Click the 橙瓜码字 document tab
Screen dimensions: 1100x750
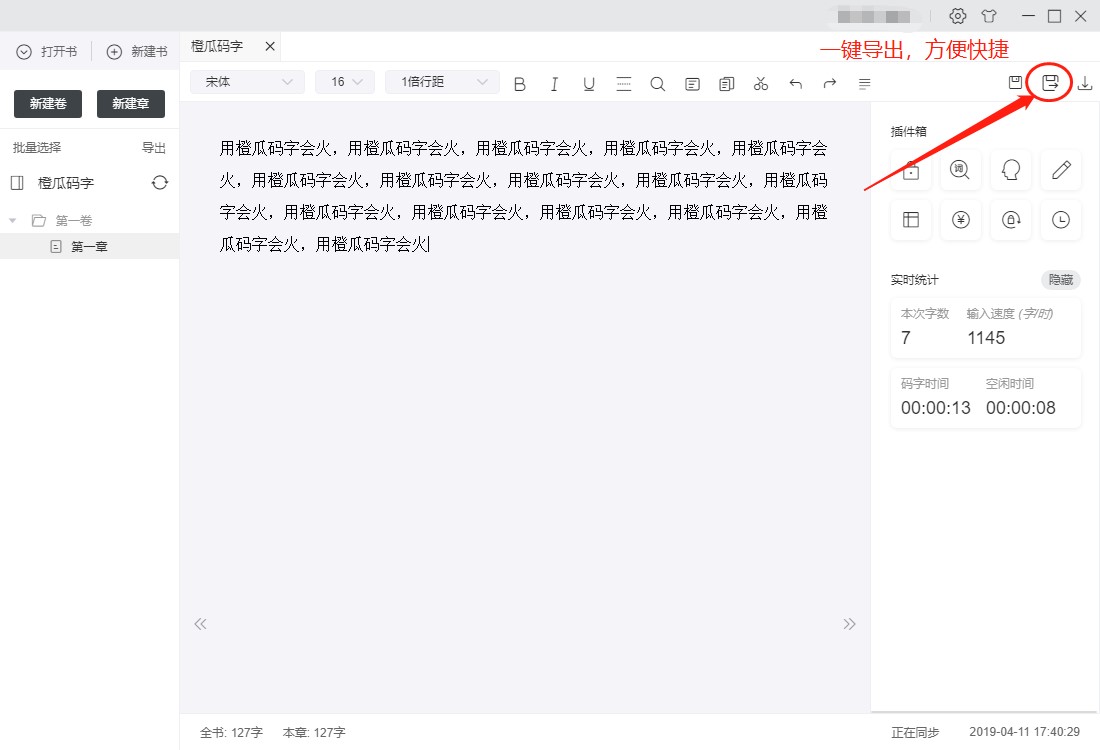(x=218, y=47)
